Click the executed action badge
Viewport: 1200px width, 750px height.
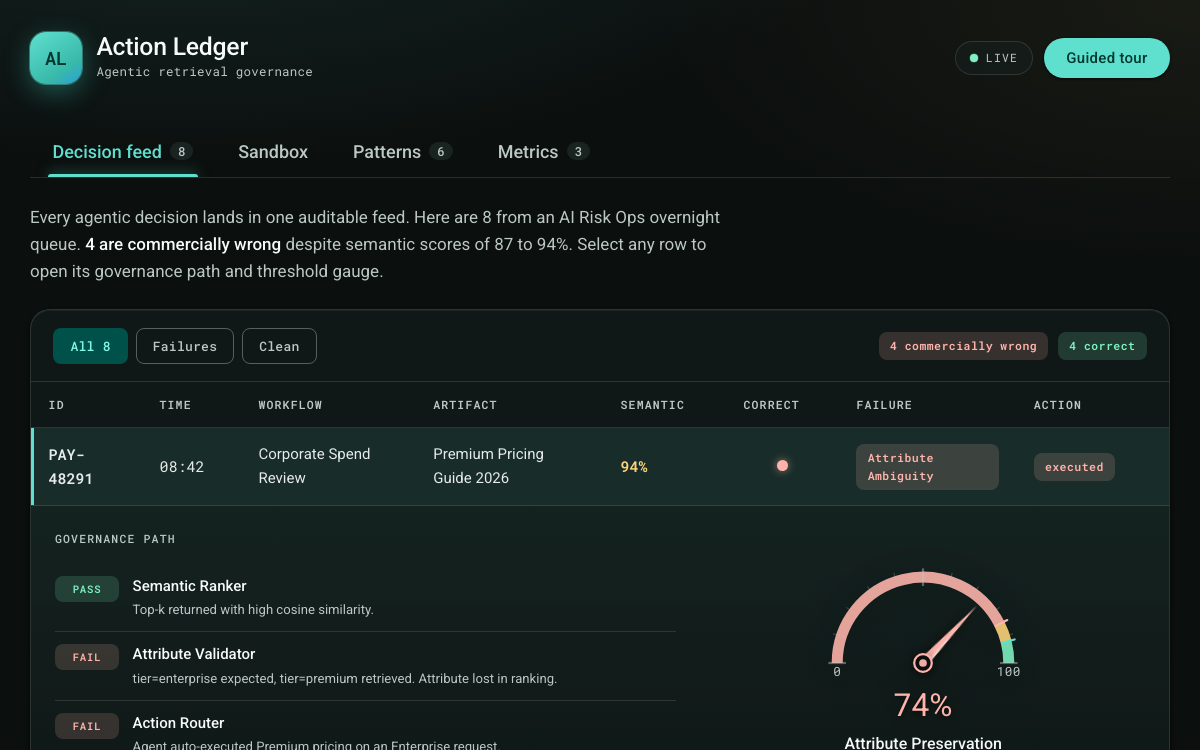(1074, 467)
